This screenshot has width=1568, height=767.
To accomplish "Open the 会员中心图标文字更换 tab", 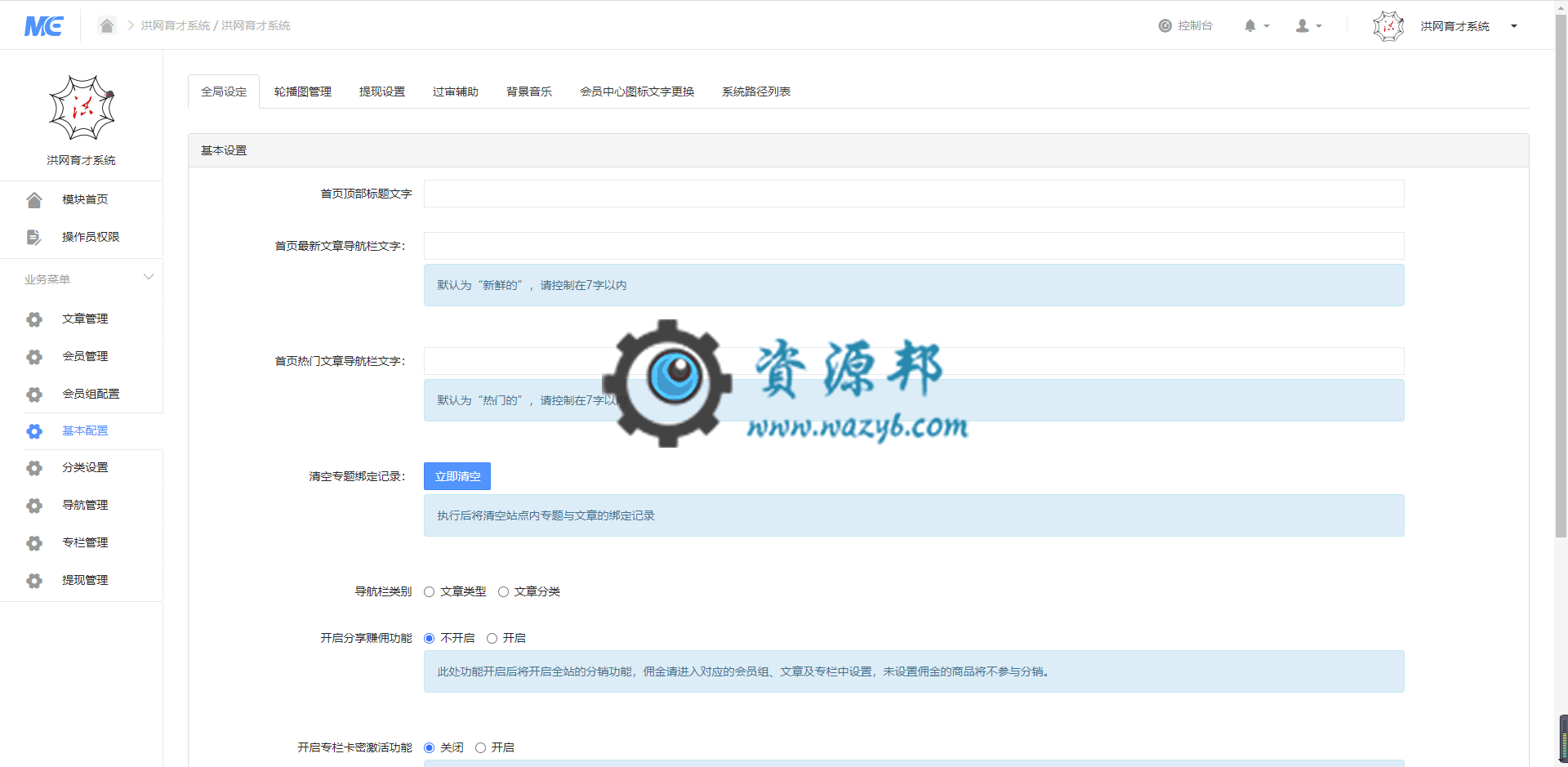I will click(637, 91).
